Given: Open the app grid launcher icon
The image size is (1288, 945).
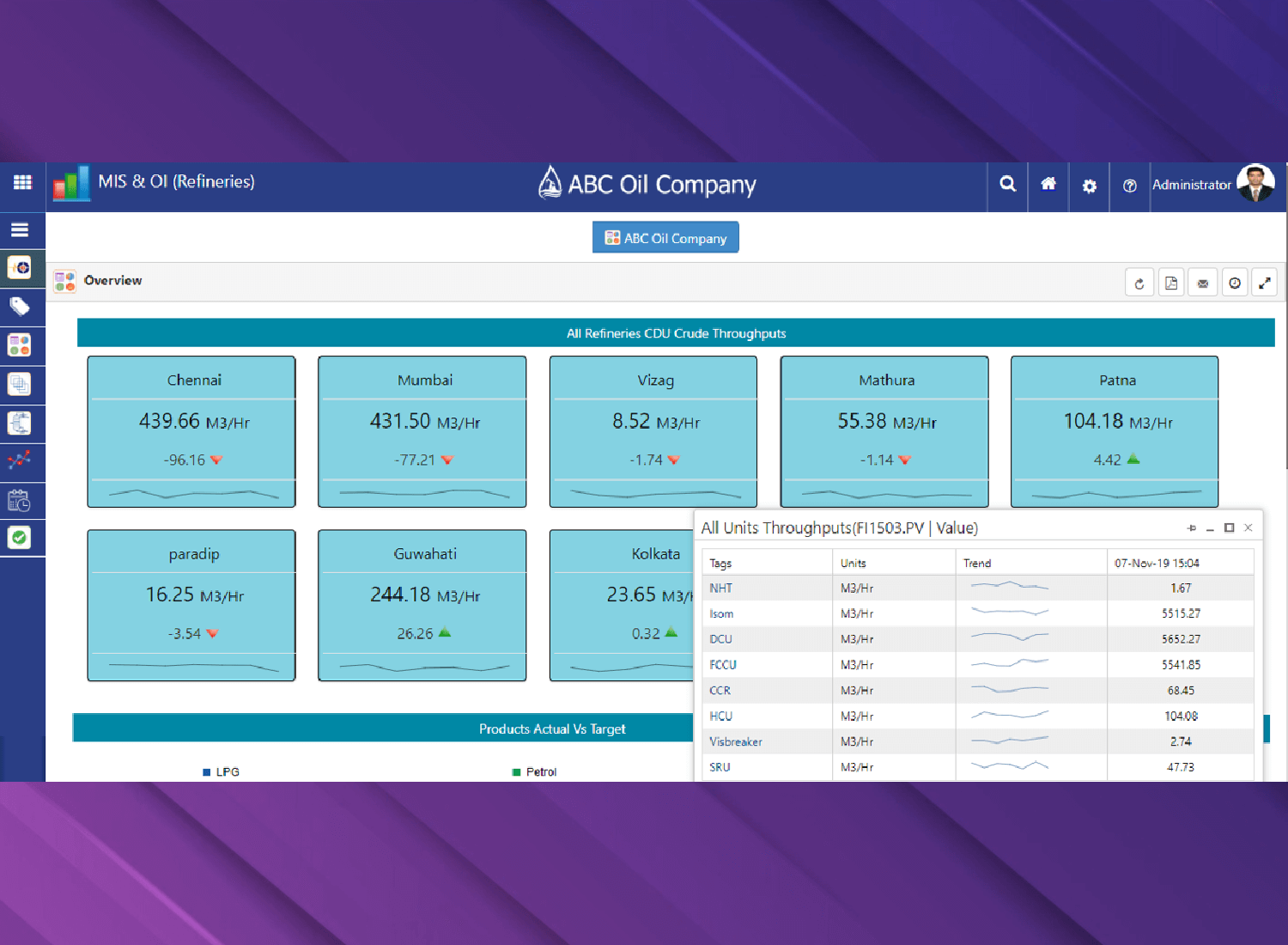Looking at the screenshot, I should tap(22, 182).
